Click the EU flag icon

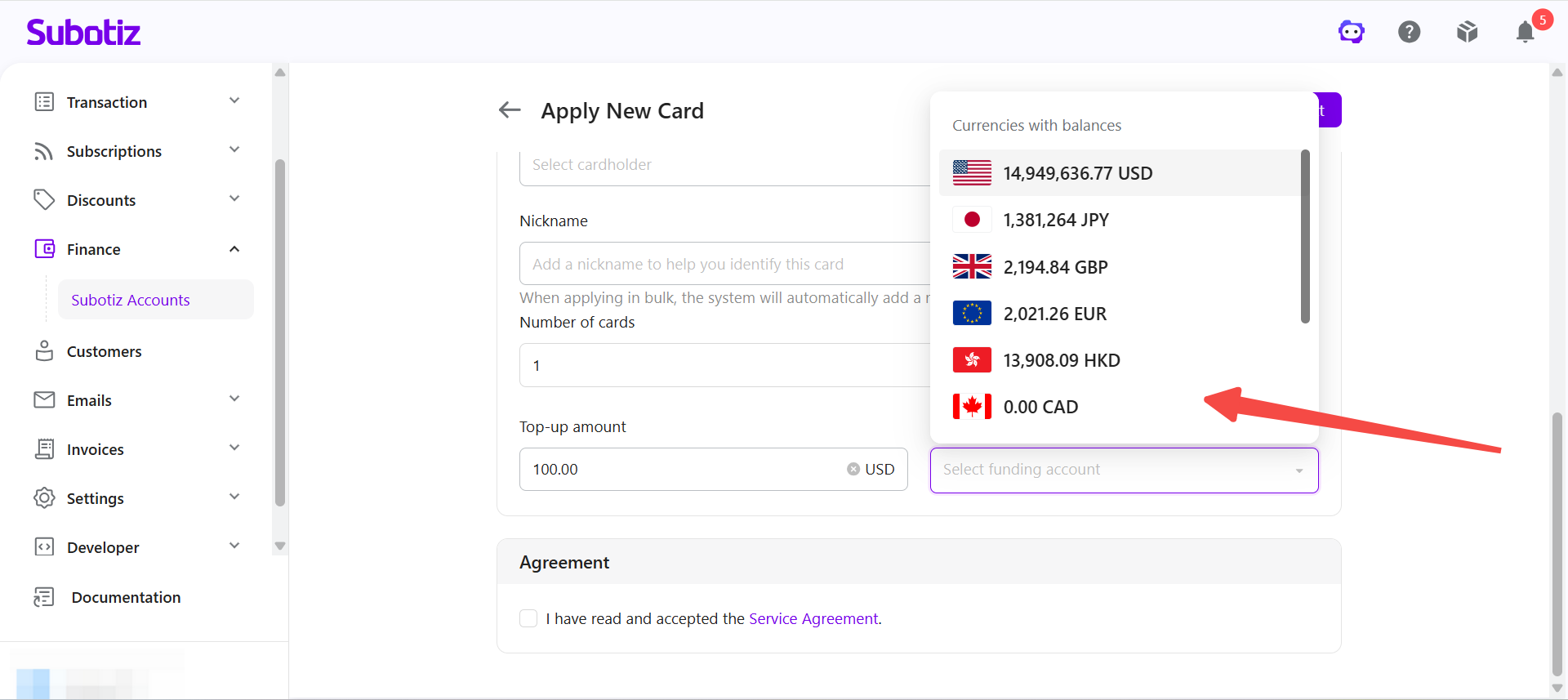tap(972, 313)
